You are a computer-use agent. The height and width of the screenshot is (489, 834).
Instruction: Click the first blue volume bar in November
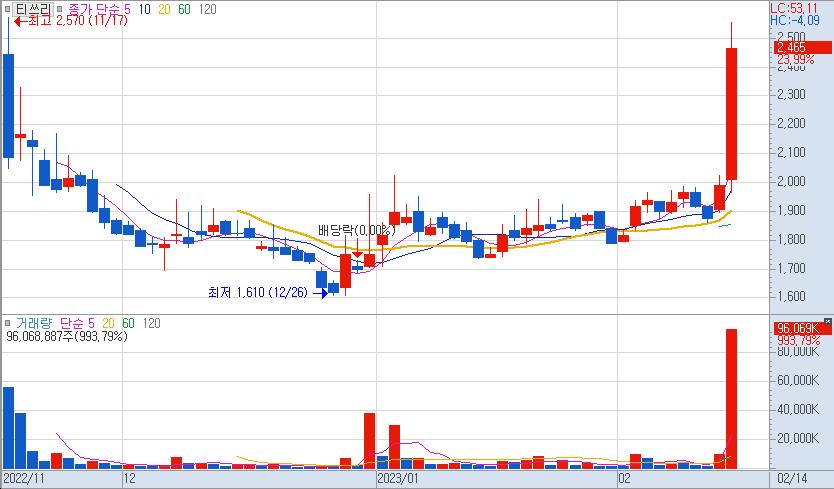9,428
